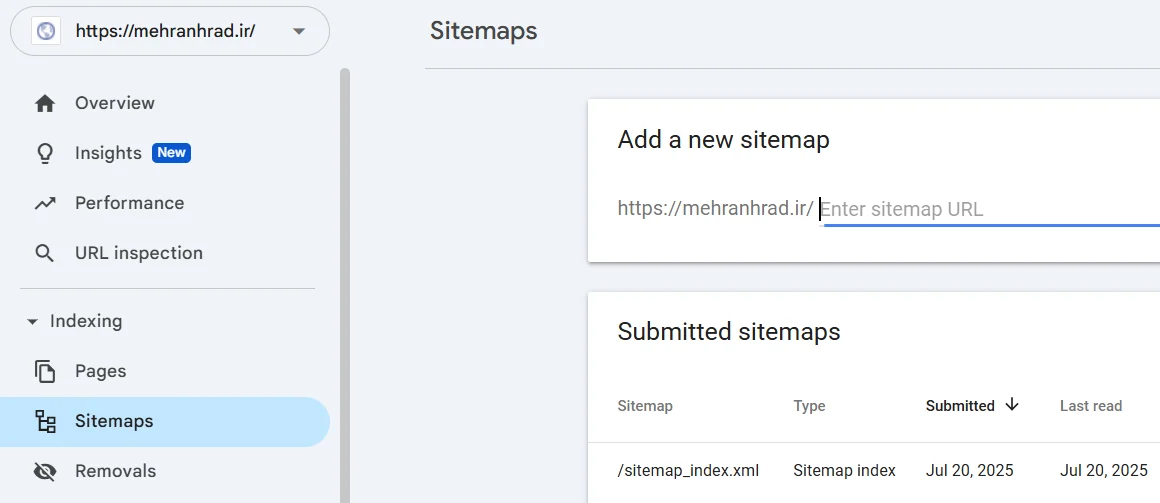Click the Pages documents icon
1160x503 pixels.
pos(44,371)
